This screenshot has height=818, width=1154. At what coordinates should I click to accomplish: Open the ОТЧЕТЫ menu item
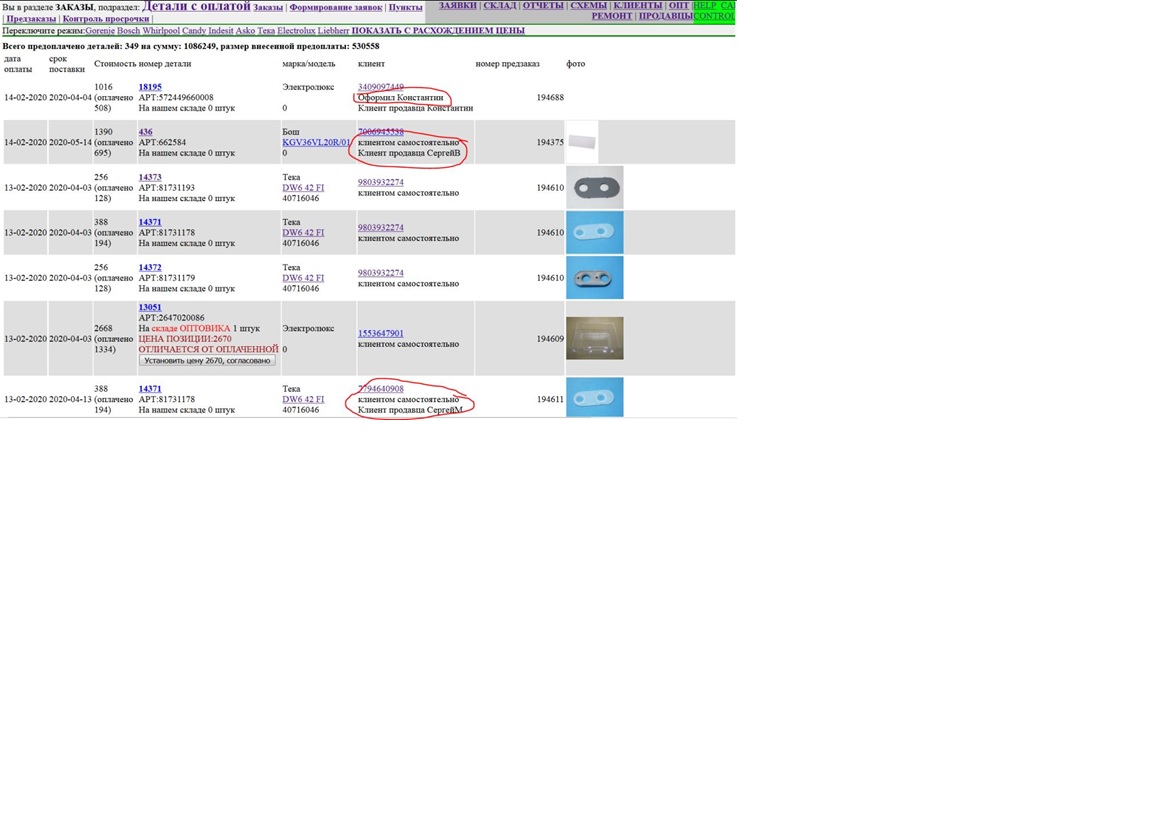click(x=543, y=6)
